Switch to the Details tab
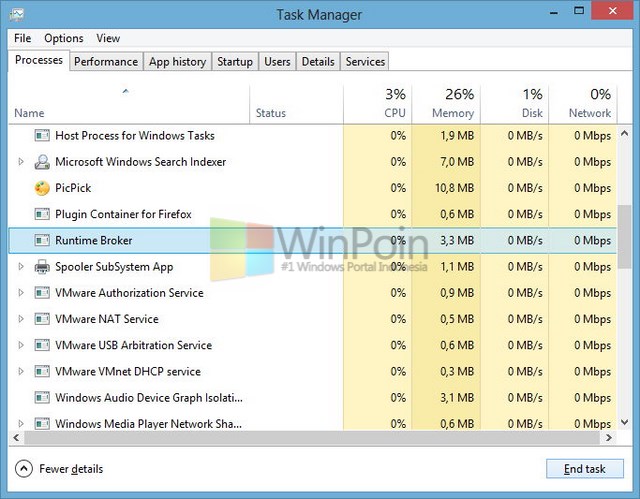 (x=318, y=62)
